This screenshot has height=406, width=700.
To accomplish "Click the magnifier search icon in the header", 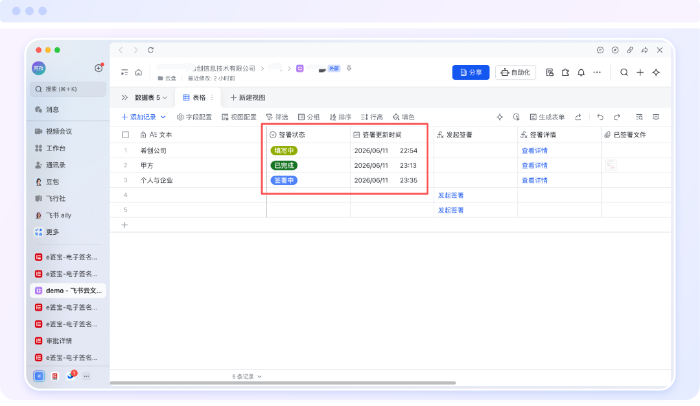I will coord(624,72).
